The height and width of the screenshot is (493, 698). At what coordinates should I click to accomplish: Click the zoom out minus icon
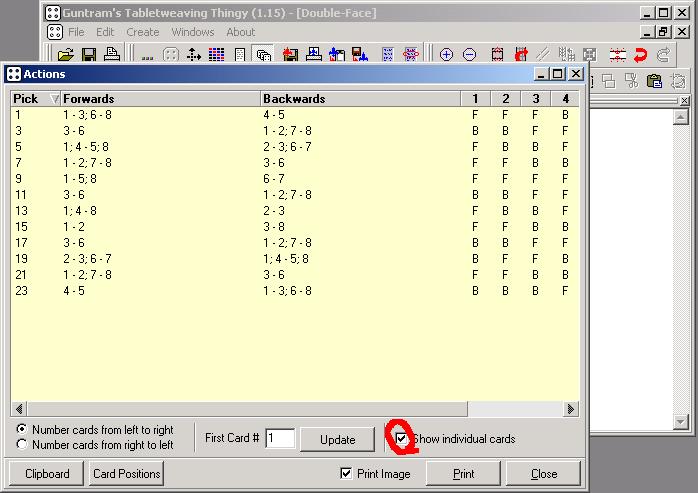(469, 55)
